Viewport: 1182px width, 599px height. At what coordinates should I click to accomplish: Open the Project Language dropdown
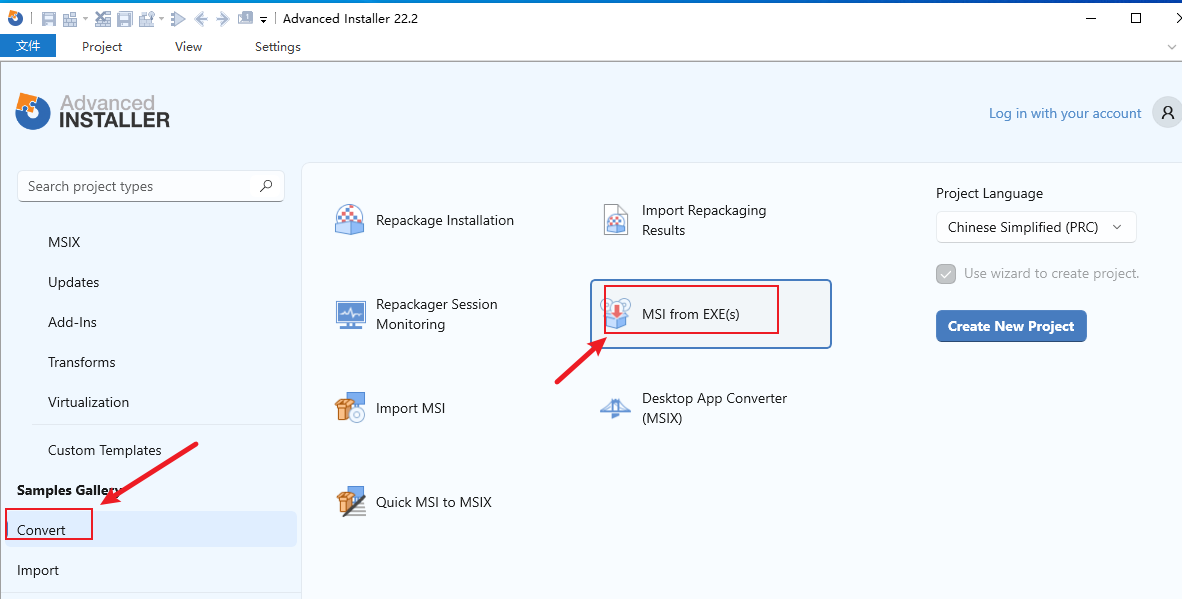(x=1036, y=227)
